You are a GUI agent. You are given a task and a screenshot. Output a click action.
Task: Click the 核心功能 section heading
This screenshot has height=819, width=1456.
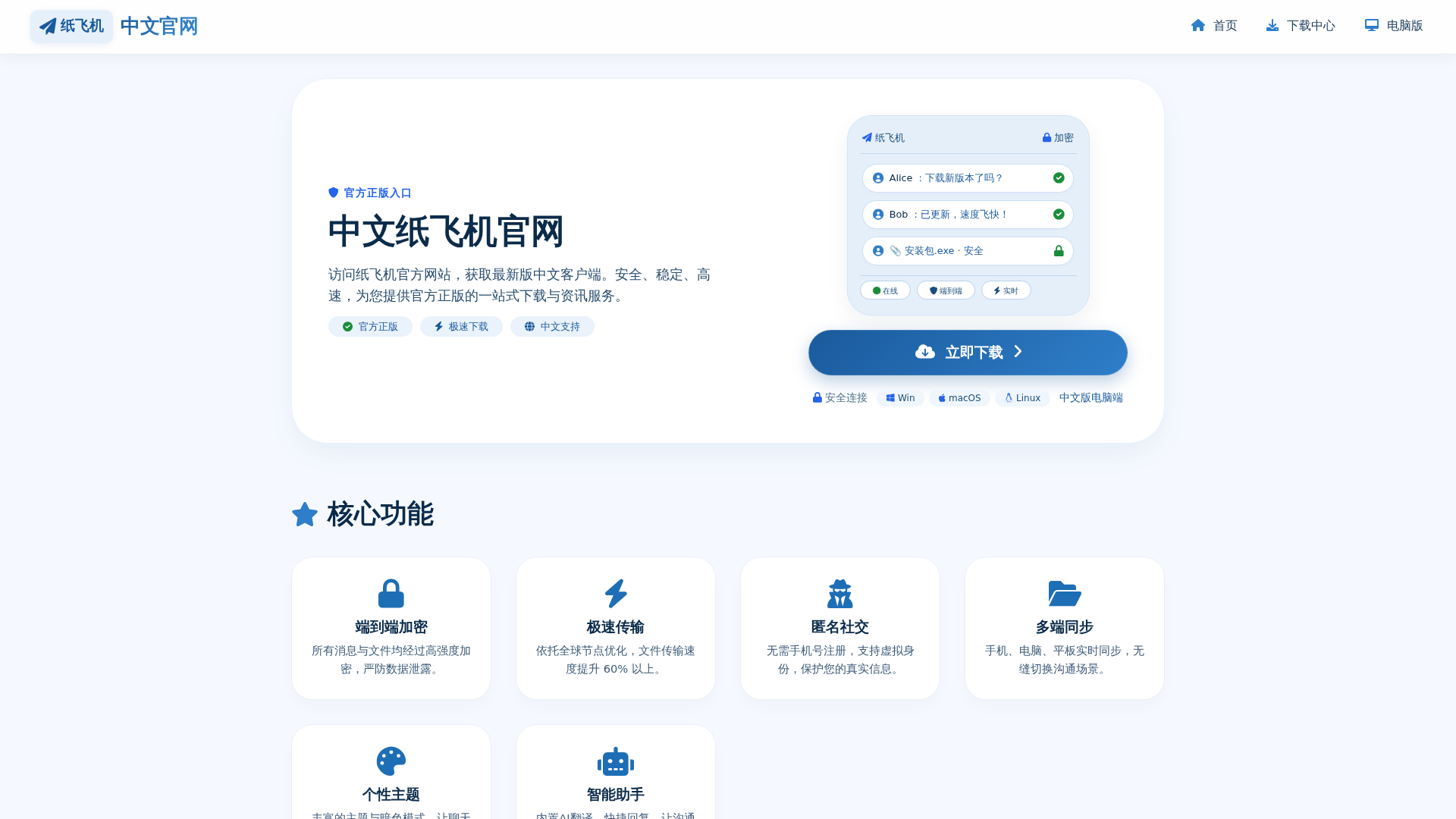[x=380, y=514]
